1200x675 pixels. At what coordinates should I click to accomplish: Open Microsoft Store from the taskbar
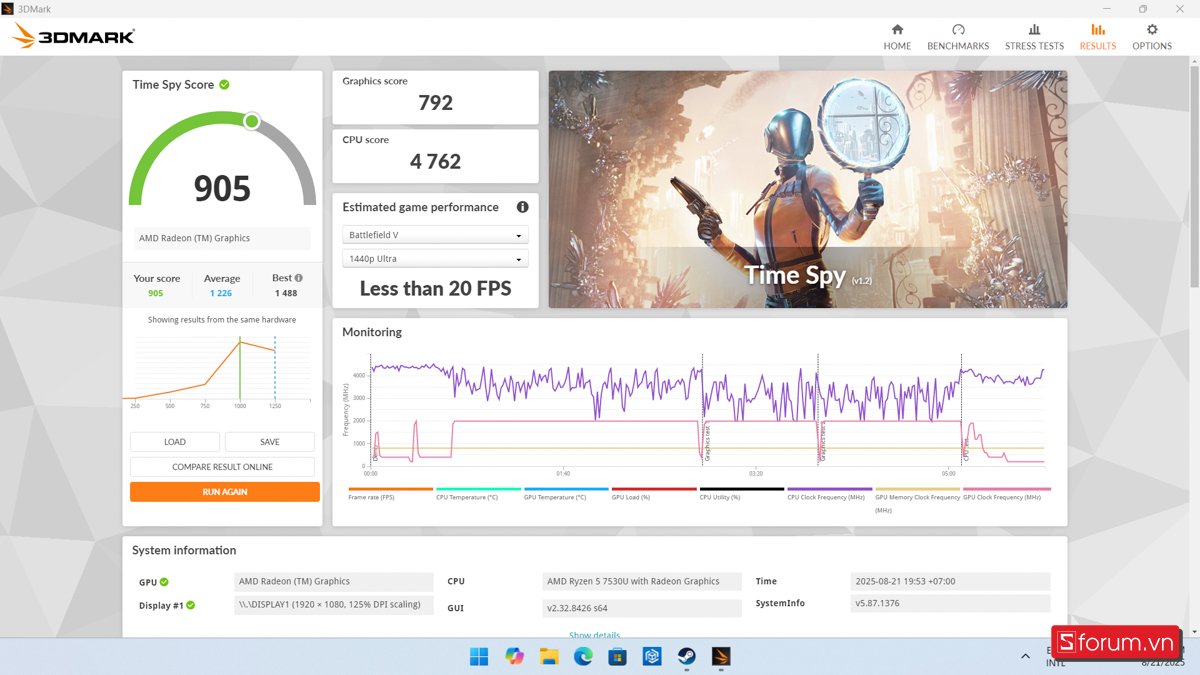click(x=617, y=656)
